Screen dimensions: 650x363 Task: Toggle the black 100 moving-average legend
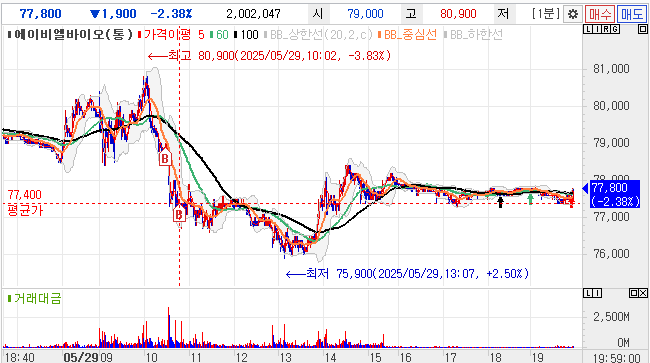(246, 34)
